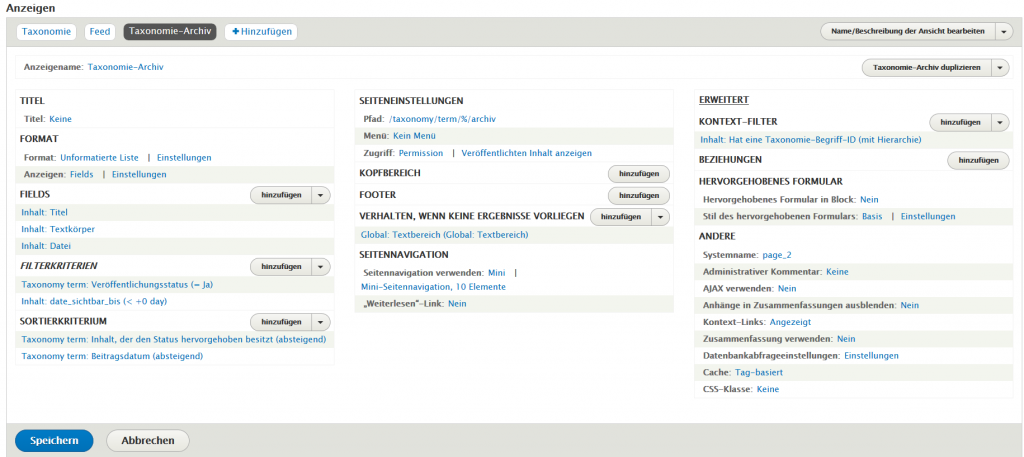This screenshot has height=457, width=1024.
Task: Expand dropdown arrow beside Kontext-Filter hinzufügen
Action: pyautogui.click(x=1000, y=122)
